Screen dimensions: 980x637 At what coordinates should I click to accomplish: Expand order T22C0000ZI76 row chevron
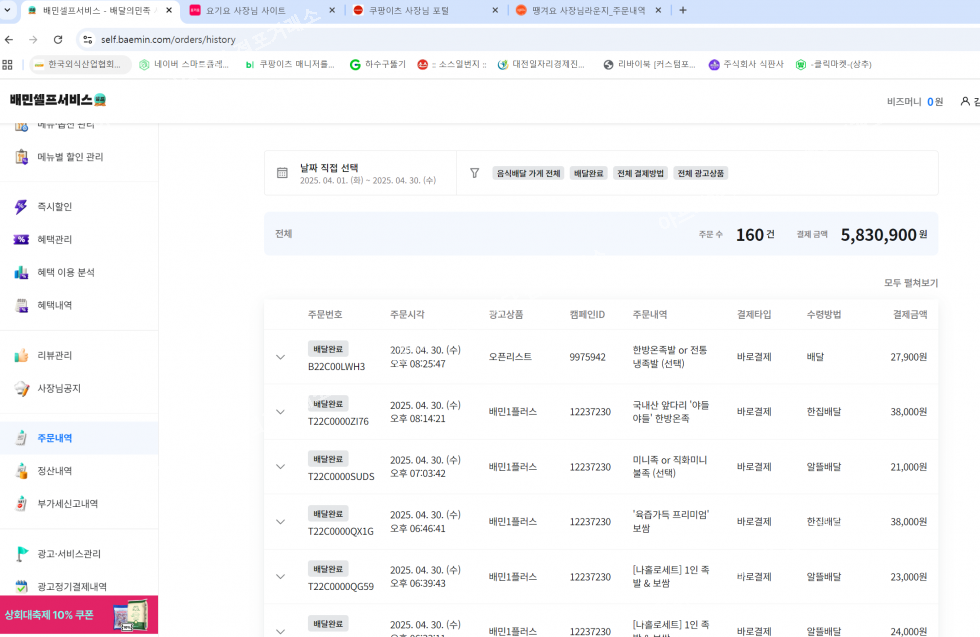(281, 412)
